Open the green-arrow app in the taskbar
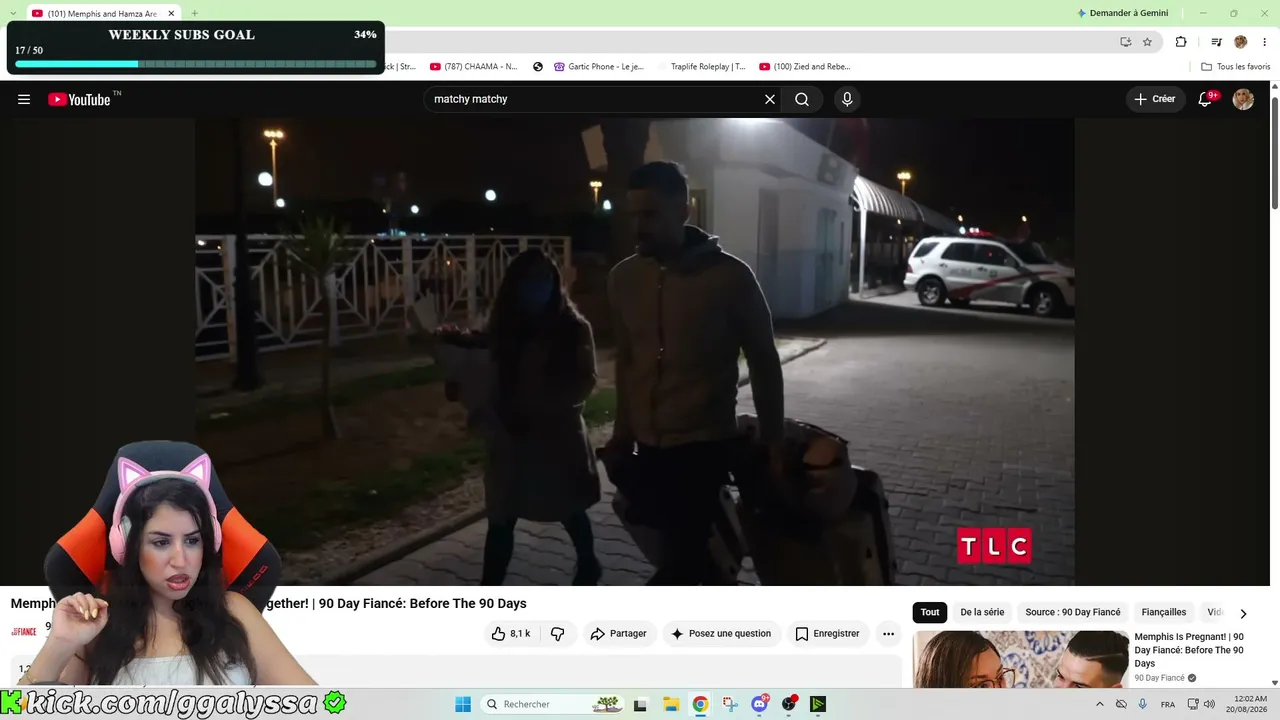This screenshot has width=1280, height=720. (818, 704)
